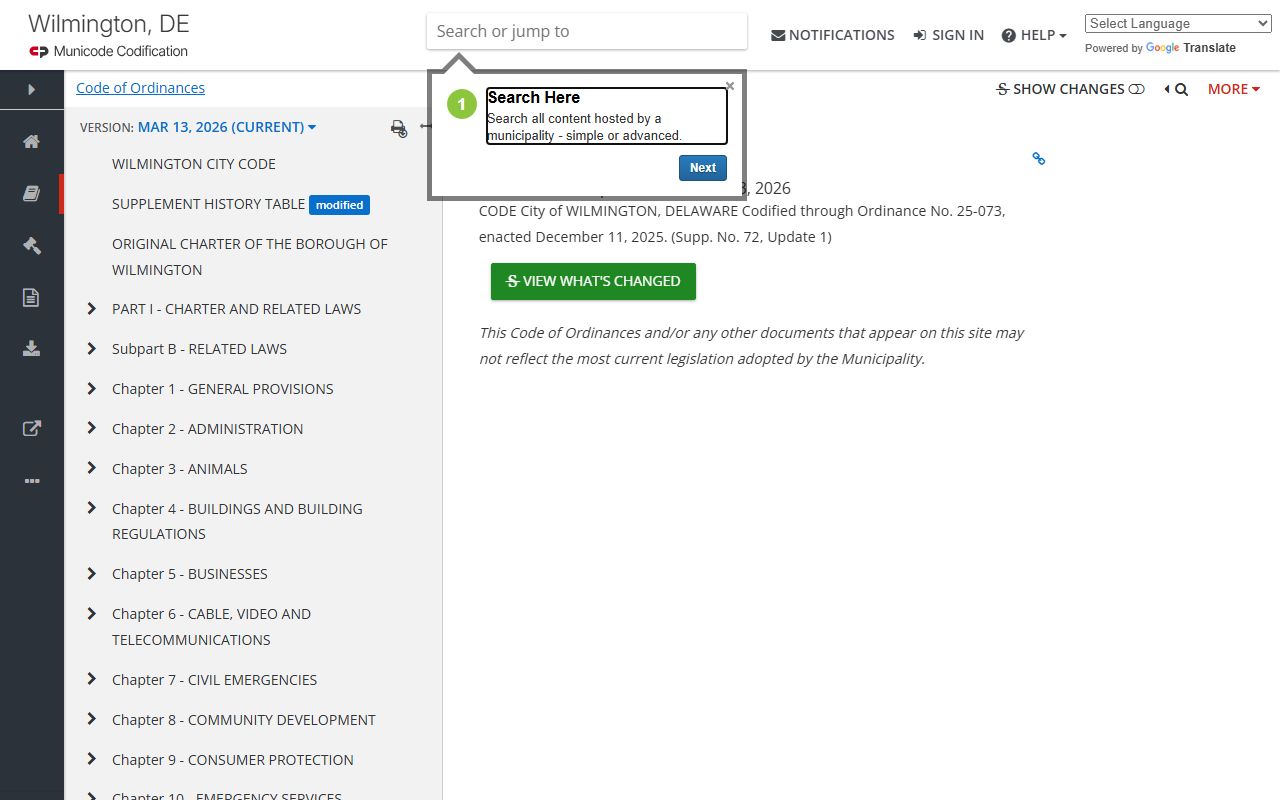Click the gavel icon in sidebar

[x=32, y=245]
